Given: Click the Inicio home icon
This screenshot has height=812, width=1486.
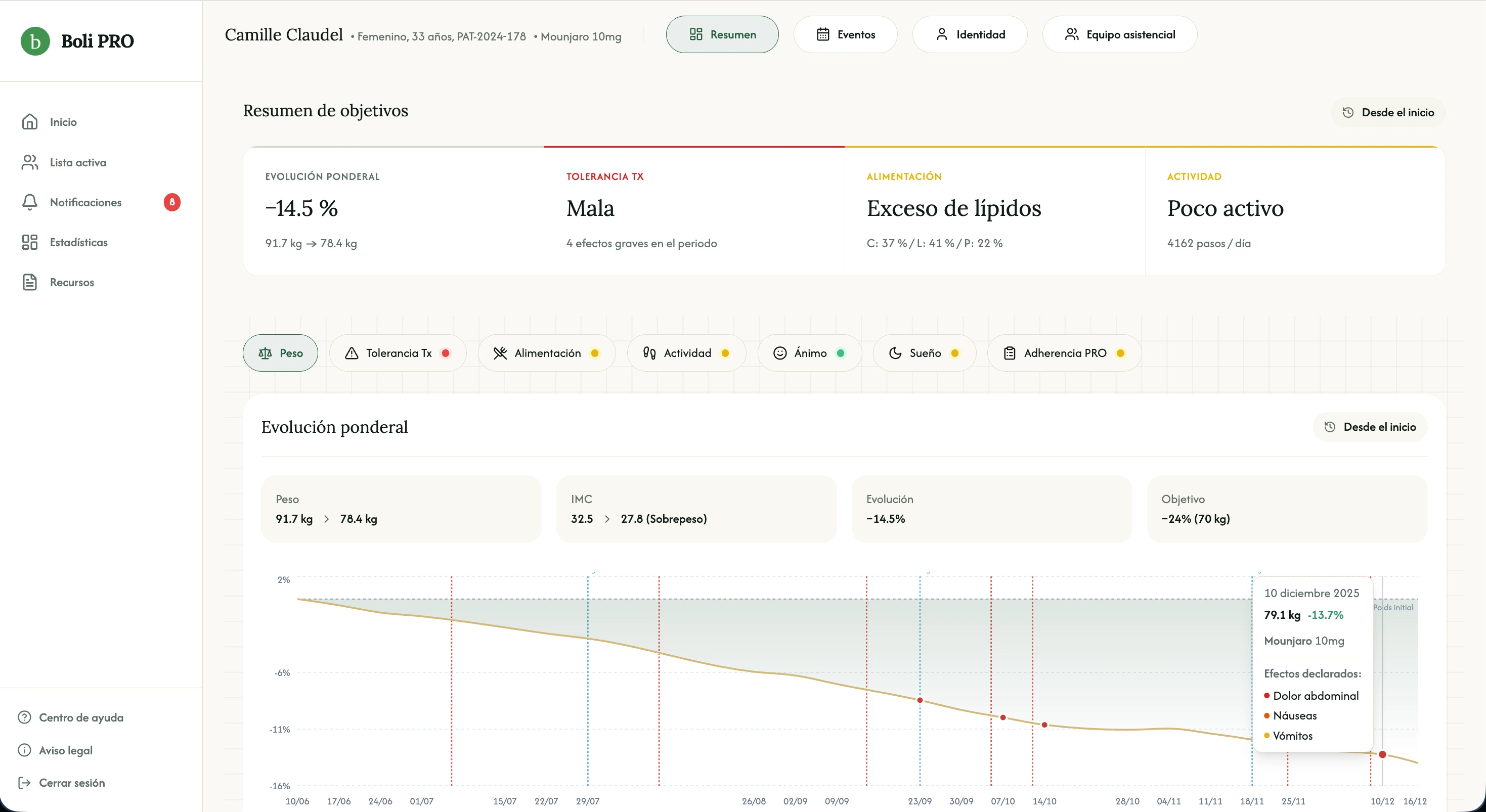Looking at the screenshot, I should coord(29,122).
